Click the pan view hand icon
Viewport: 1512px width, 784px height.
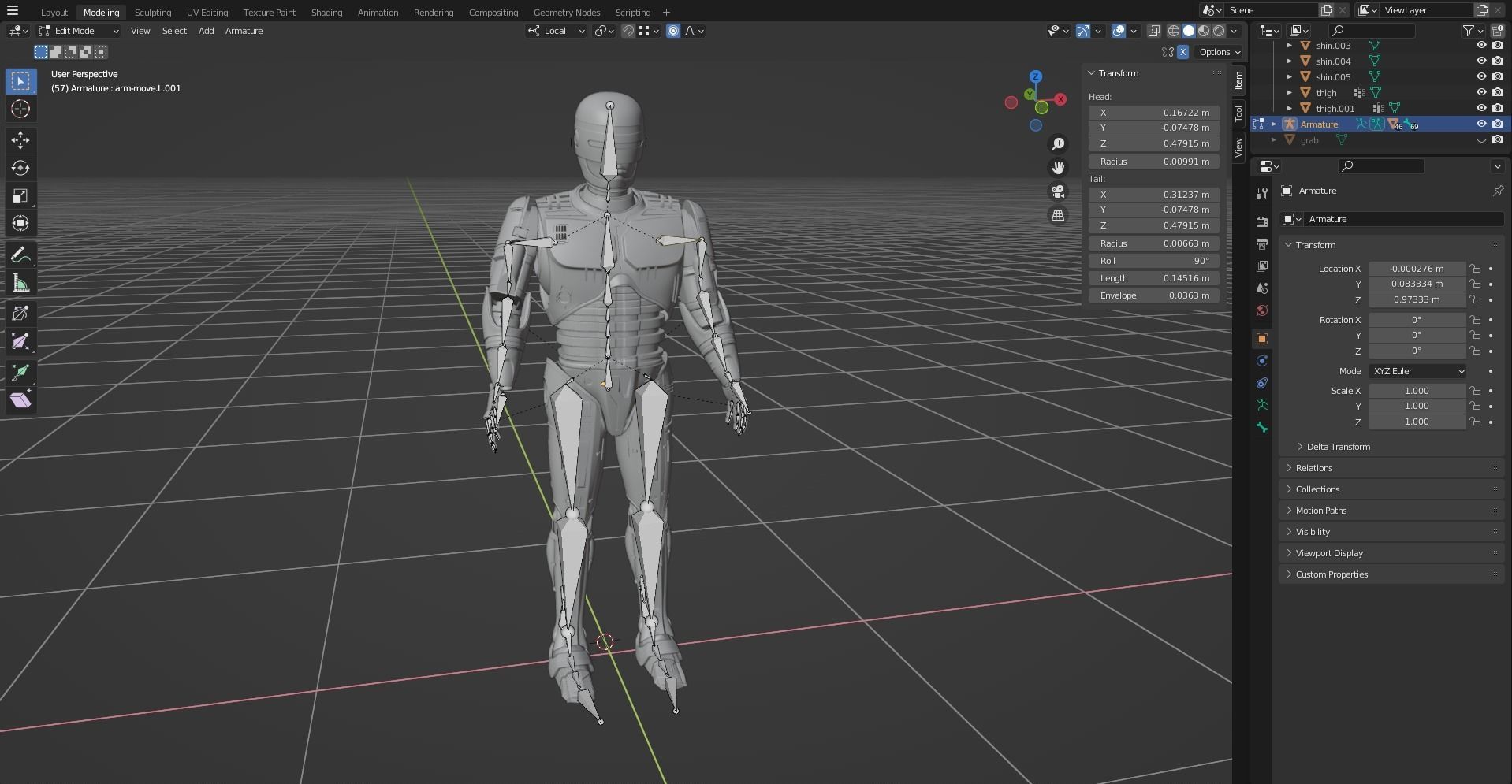1058,168
